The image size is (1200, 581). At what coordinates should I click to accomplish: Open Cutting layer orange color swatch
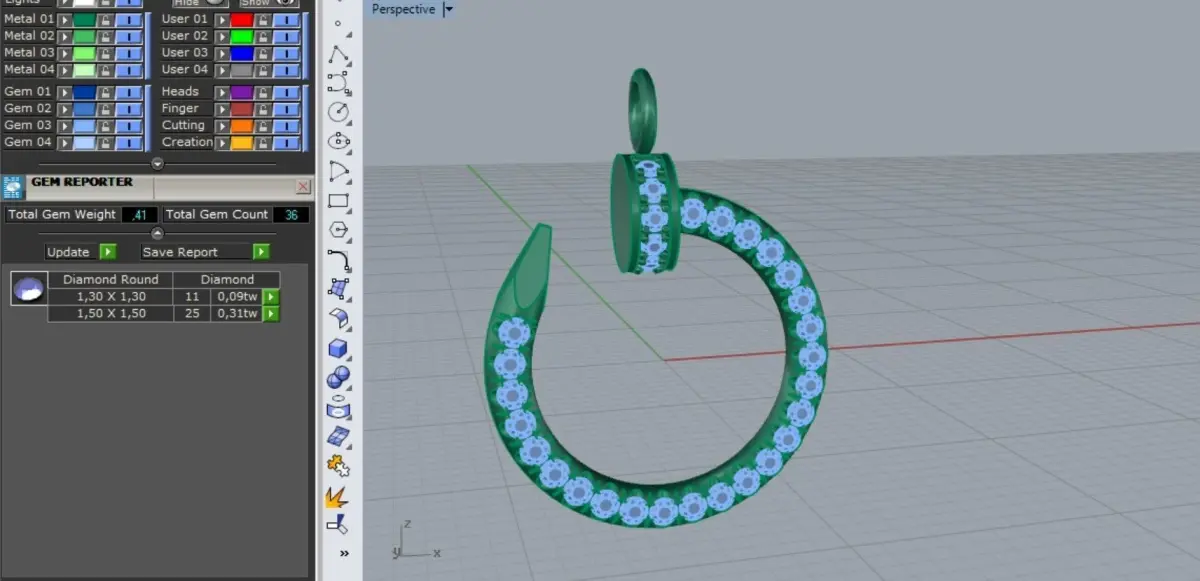[242, 126]
